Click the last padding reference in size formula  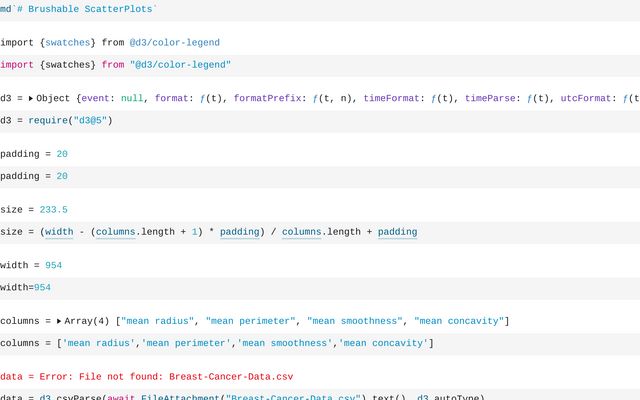[397, 232]
